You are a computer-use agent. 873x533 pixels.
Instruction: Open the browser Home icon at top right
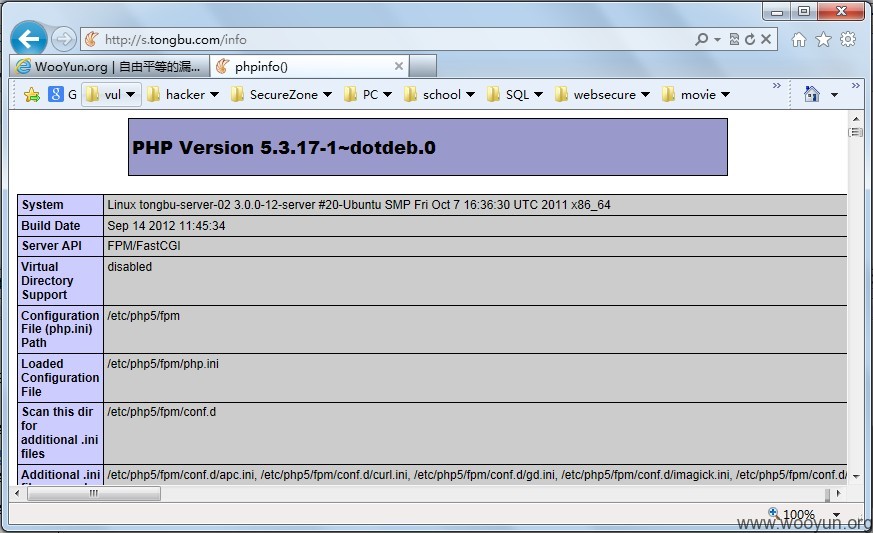799,40
